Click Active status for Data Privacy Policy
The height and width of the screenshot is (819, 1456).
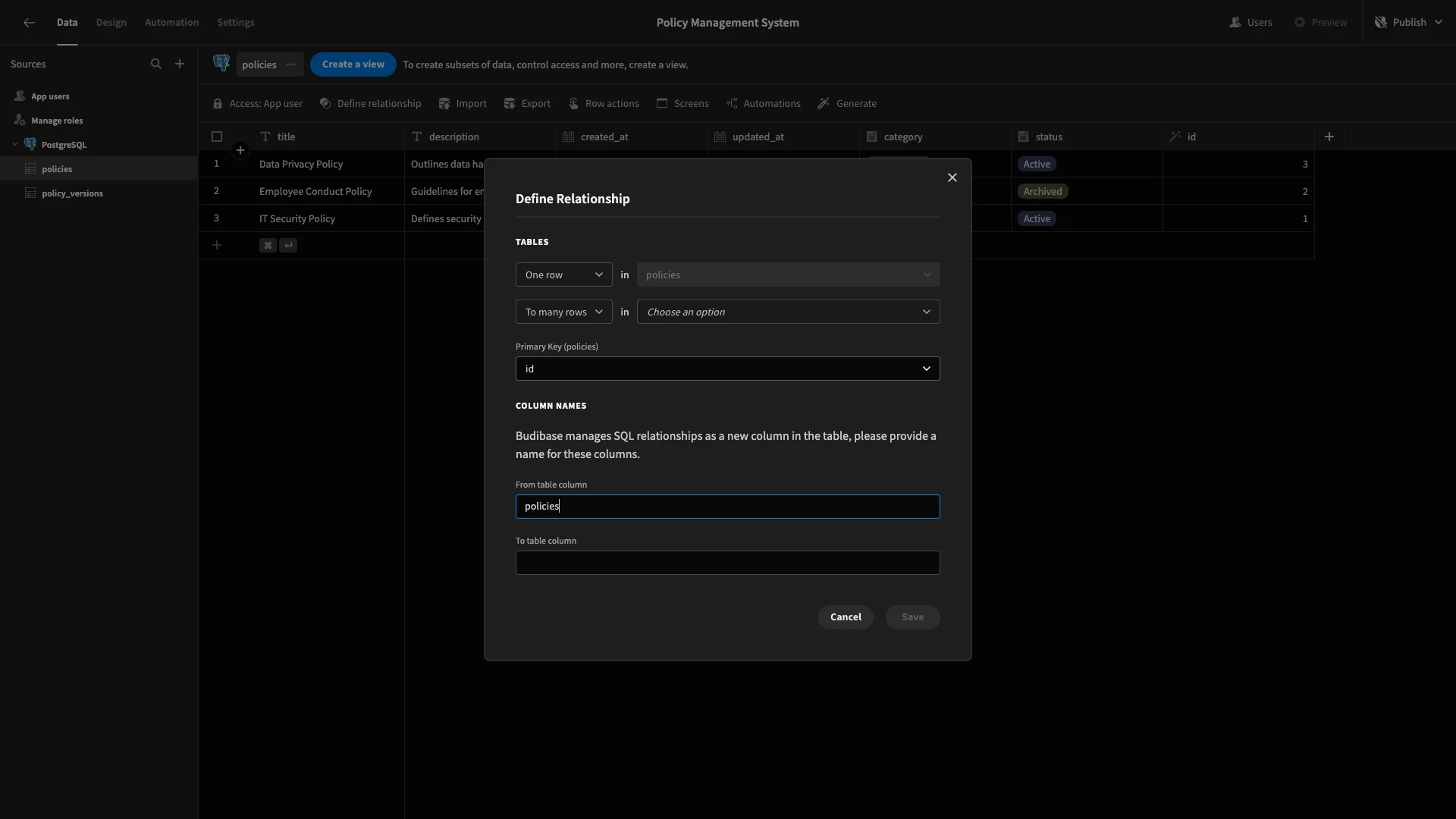[1037, 165]
